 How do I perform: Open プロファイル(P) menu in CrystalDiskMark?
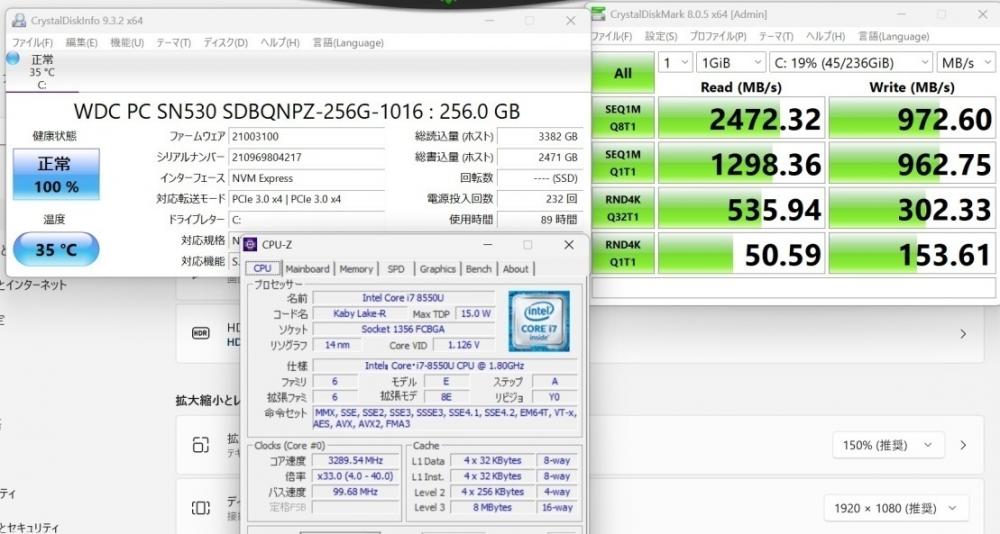tap(717, 36)
